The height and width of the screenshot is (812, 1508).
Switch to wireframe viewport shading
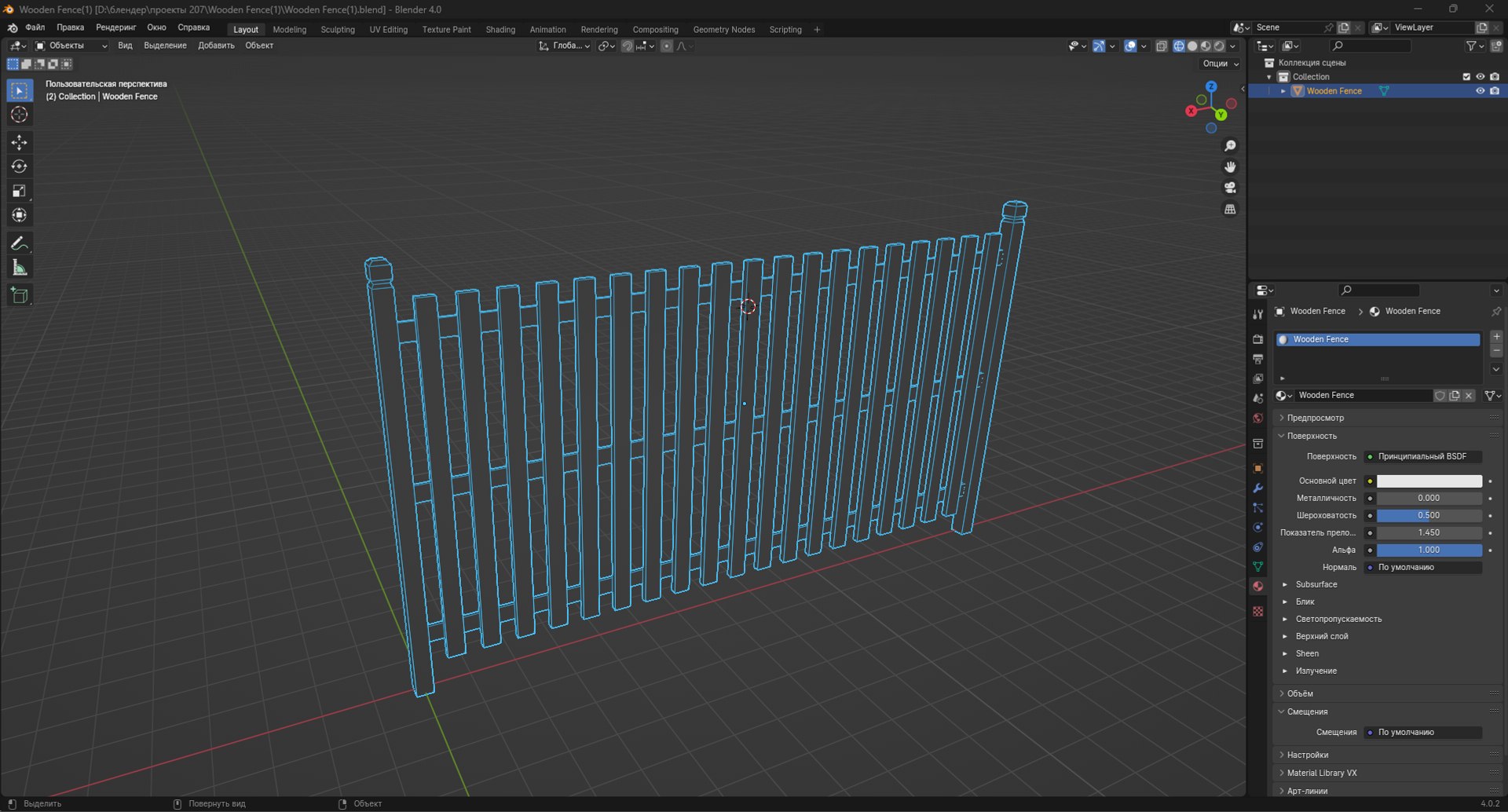pyautogui.click(x=1179, y=46)
